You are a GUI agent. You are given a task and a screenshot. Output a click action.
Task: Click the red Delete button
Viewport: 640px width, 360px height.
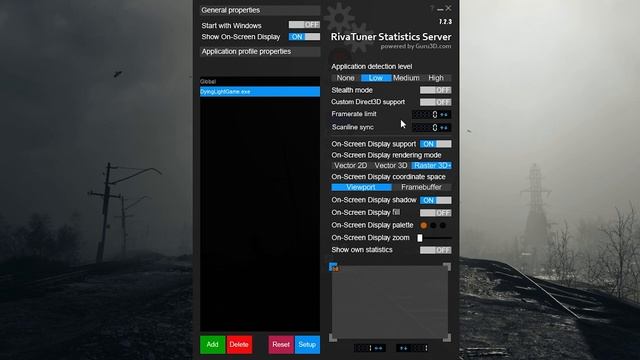(x=239, y=344)
